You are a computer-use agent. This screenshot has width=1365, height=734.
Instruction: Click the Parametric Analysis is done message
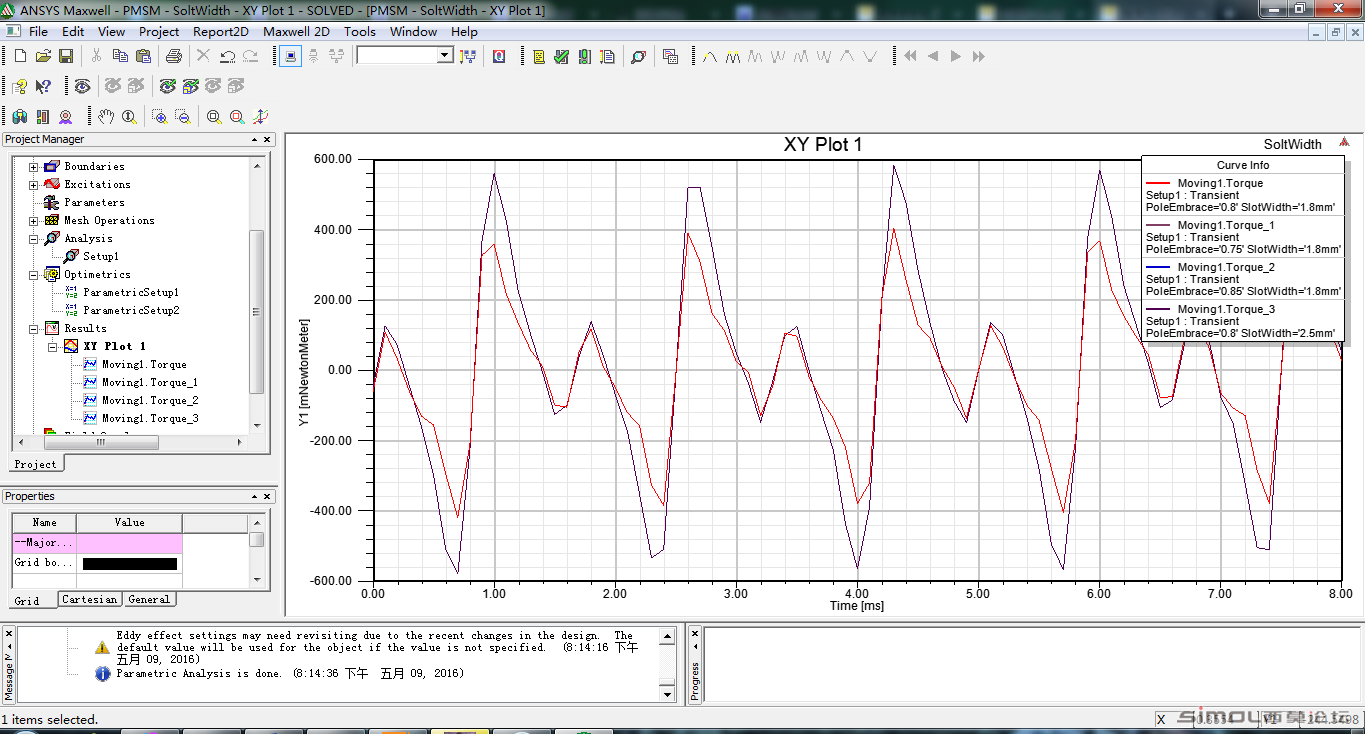(289, 674)
